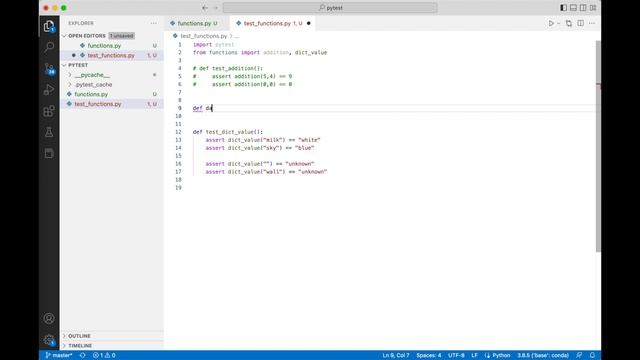The width and height of the screenshot is (640, 360).
Task: Open Explorer panel More Actions ellipsis
Action: [x=153, y=23]
